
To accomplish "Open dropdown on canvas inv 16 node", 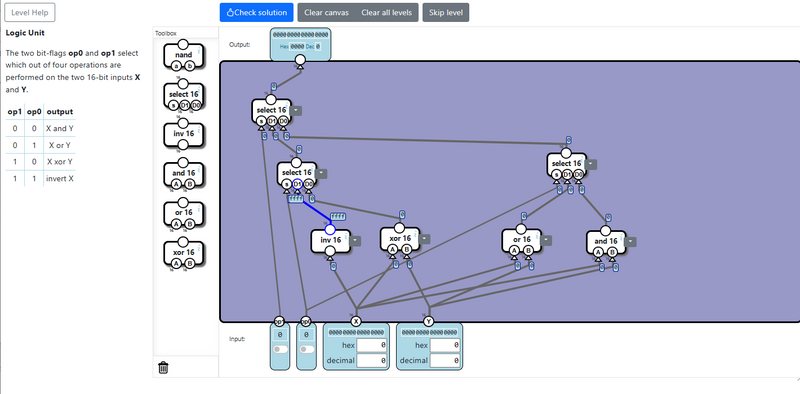I will pos(356,241).
